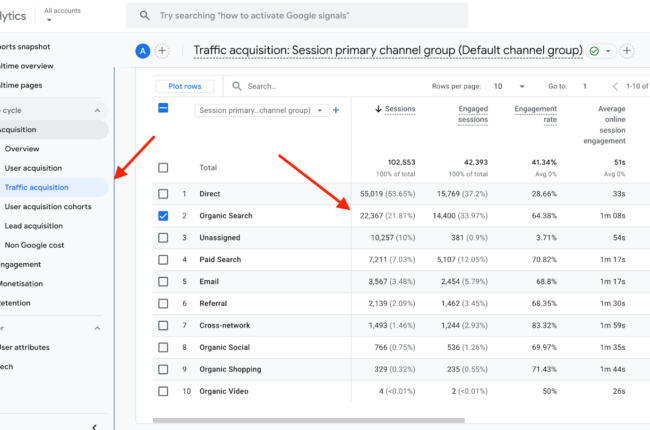Open Monetisation section in sidebar
The width and height of the screenshot is (650, 430).
22,284
